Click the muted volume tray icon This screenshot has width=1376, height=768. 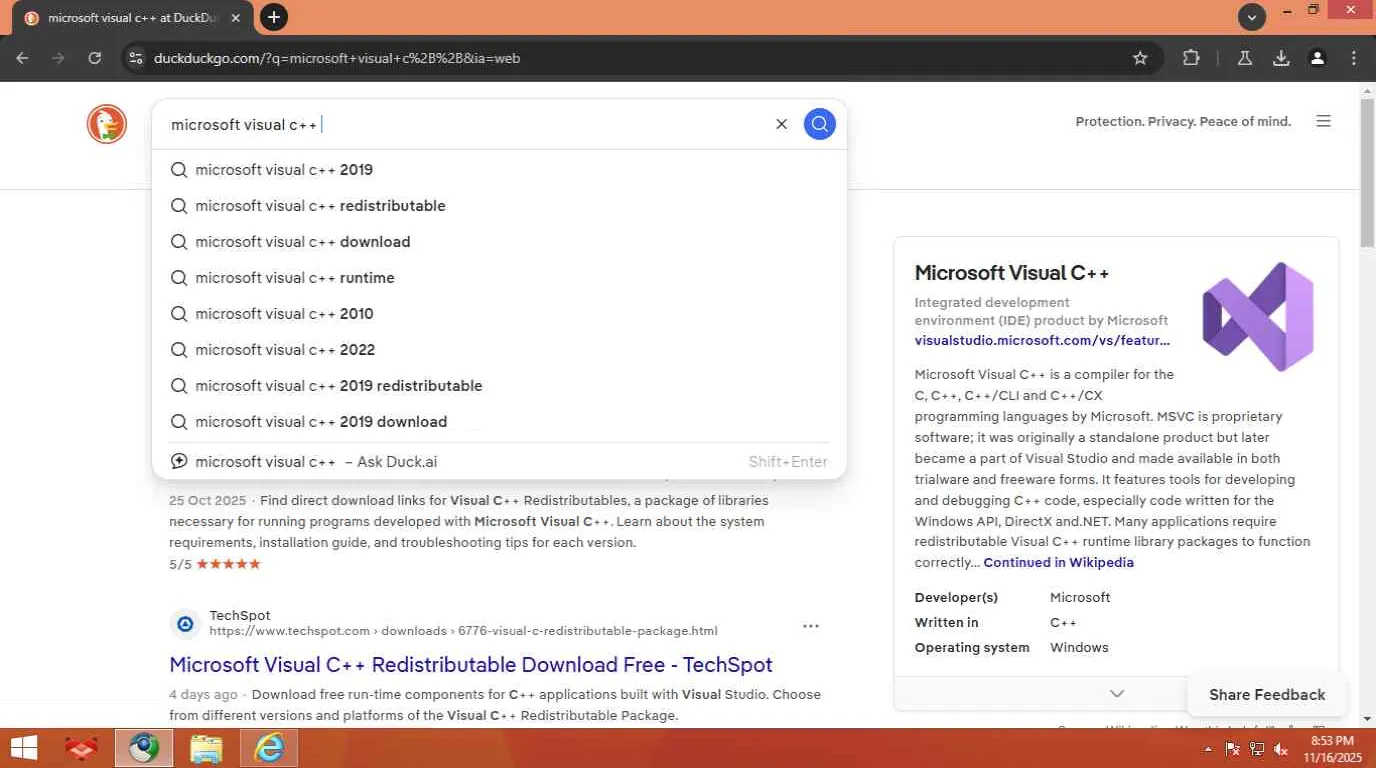click(1281, 749)
